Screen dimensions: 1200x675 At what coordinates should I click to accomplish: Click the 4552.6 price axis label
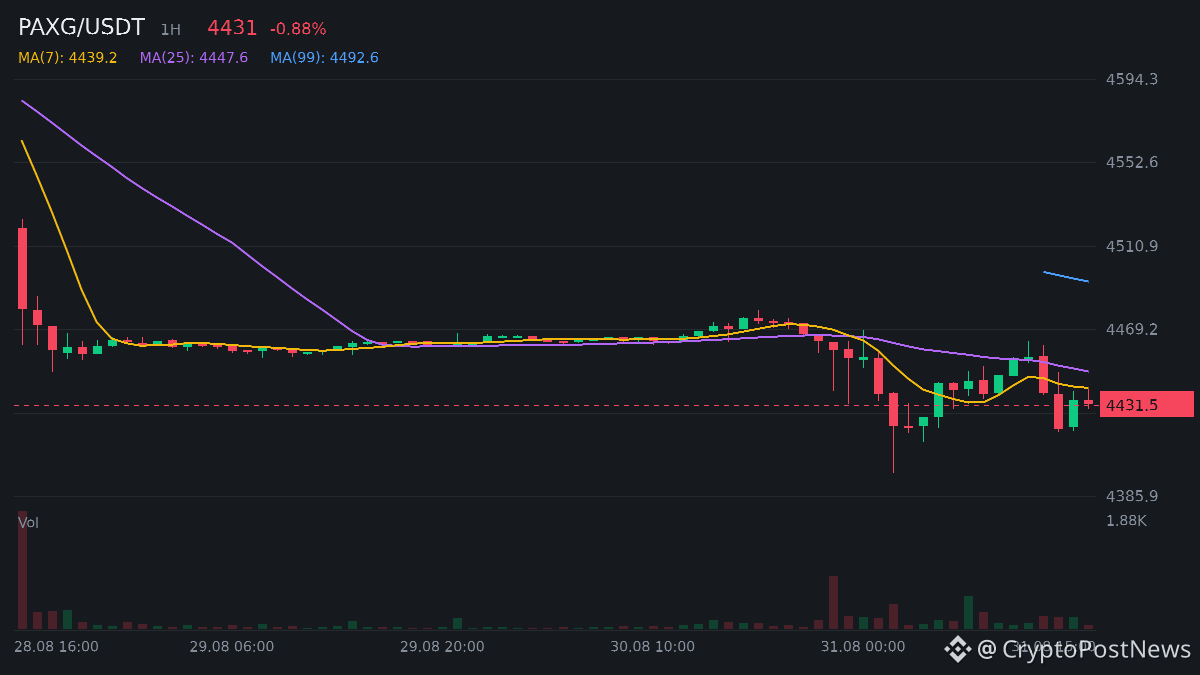tap(1132, 162)
